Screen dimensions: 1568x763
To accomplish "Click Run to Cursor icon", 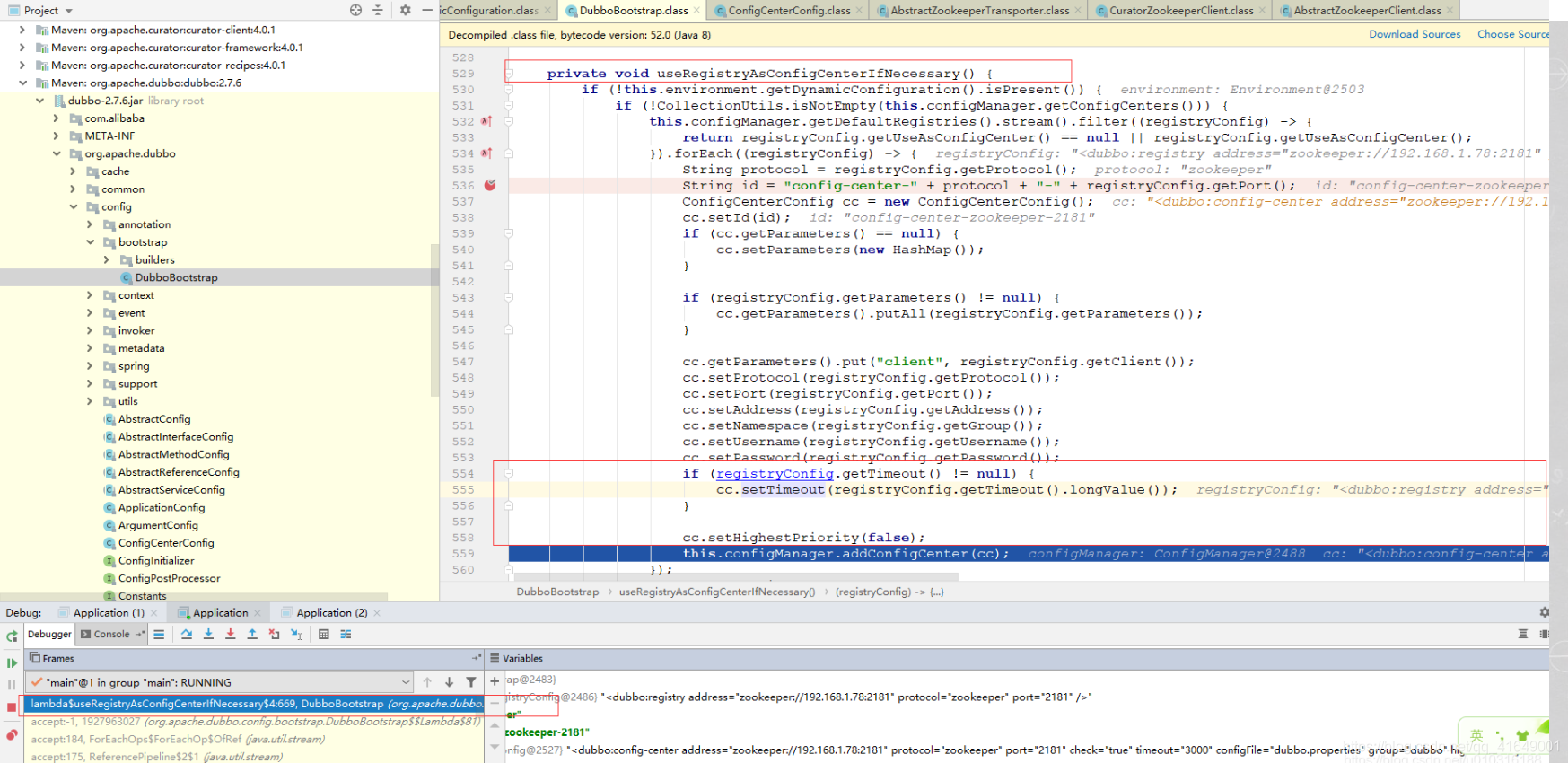I will 296,634.
